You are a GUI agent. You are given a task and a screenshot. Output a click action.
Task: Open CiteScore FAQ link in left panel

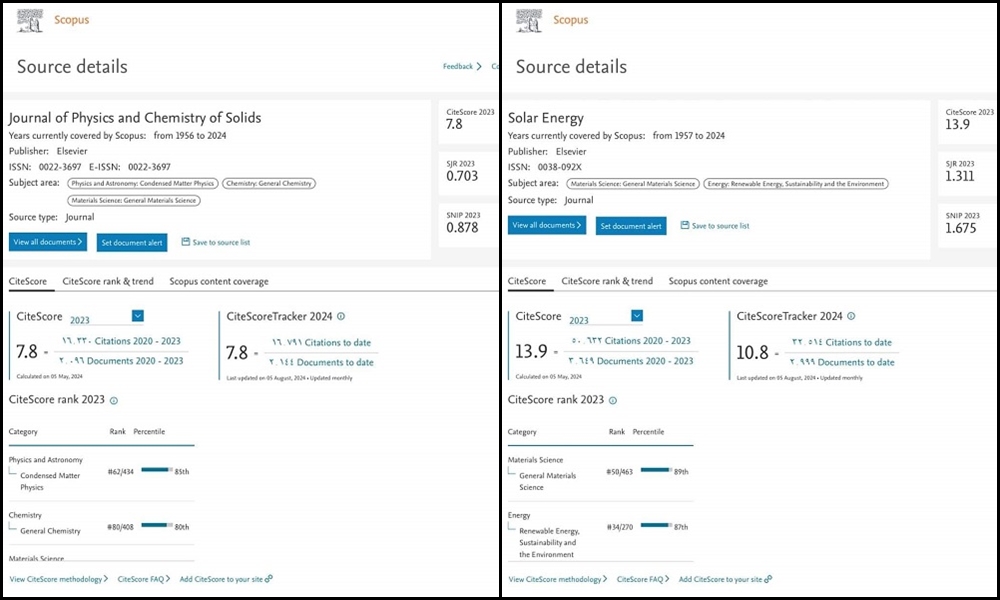tap(141, 579)
